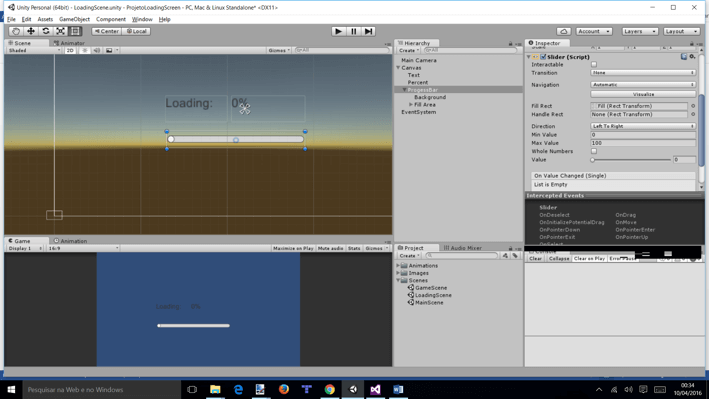Toggle Stats overlay in Game view
The image size is (709, 399).
coord(354,248)
